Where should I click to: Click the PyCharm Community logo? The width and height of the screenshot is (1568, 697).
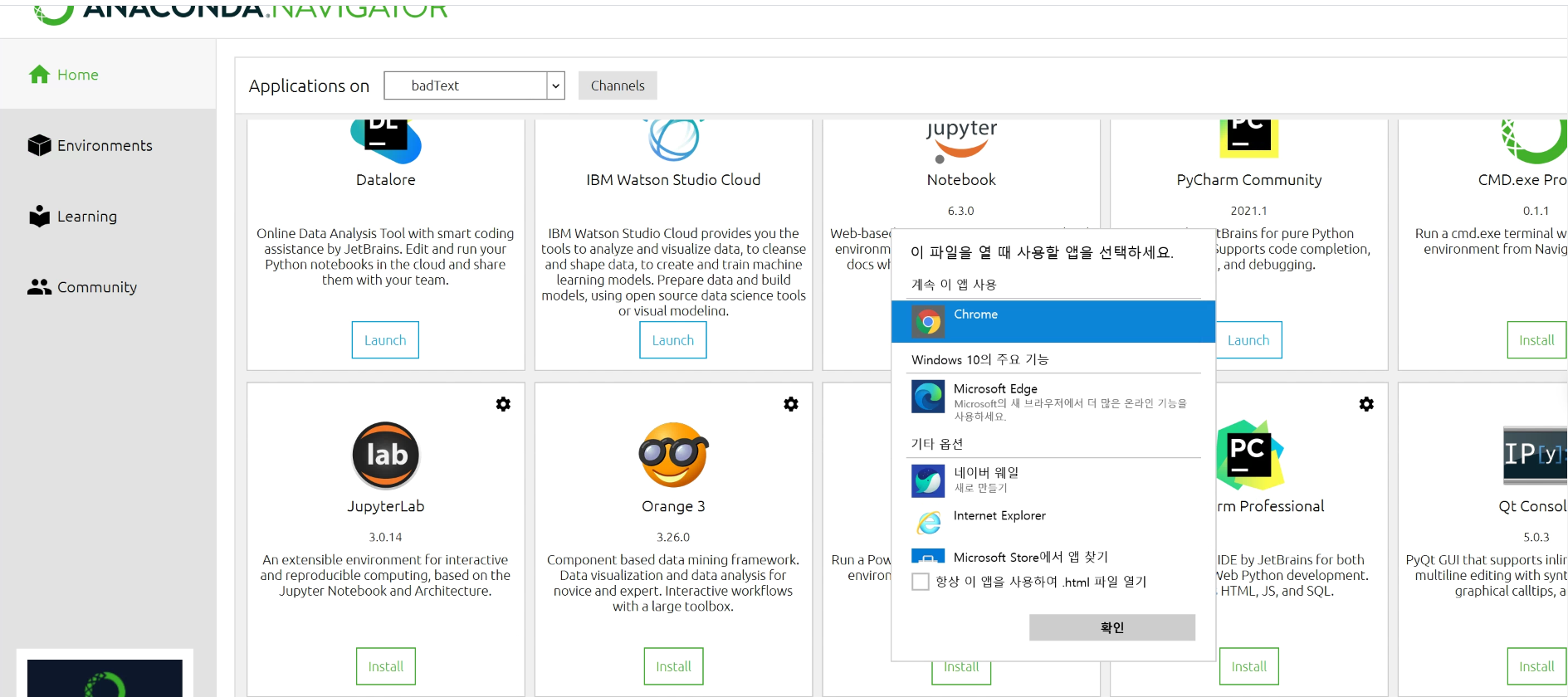pyautogui.click(x=1248, y=139)
